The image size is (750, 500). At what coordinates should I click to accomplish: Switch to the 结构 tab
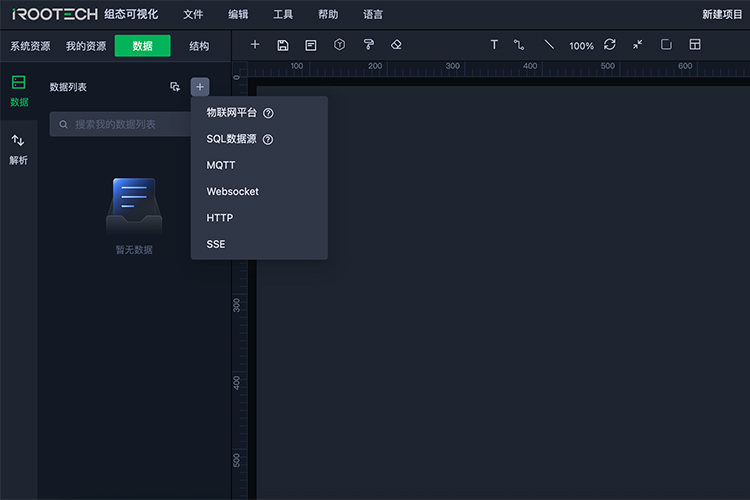[199, 46]
